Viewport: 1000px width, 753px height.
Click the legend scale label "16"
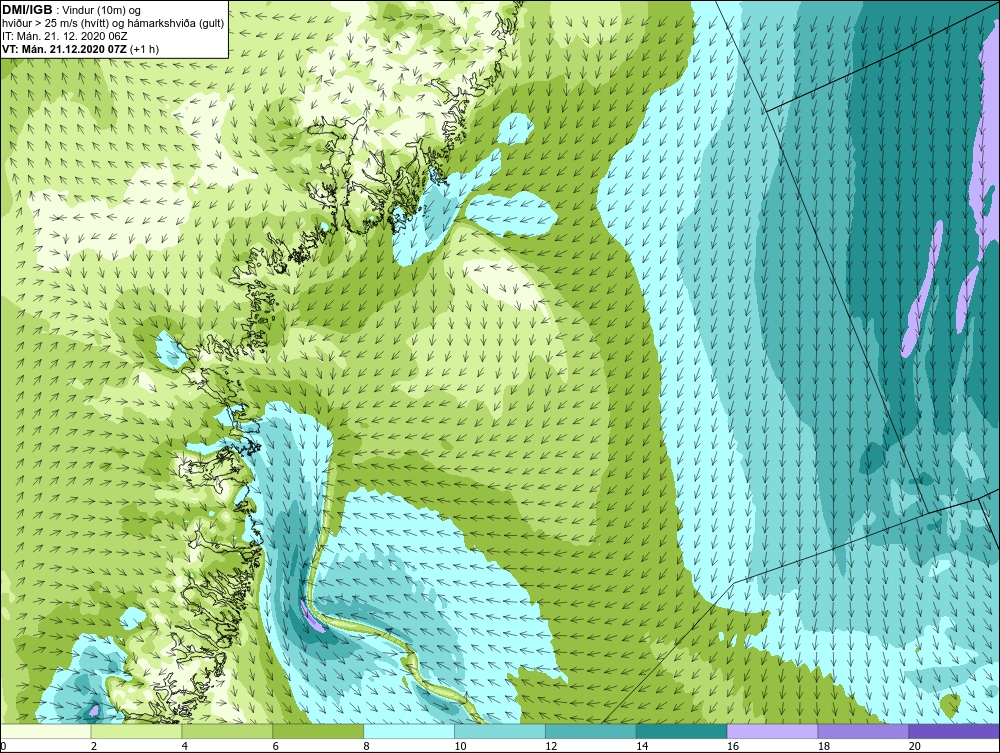pyautogui.click(x=733, y=746)
